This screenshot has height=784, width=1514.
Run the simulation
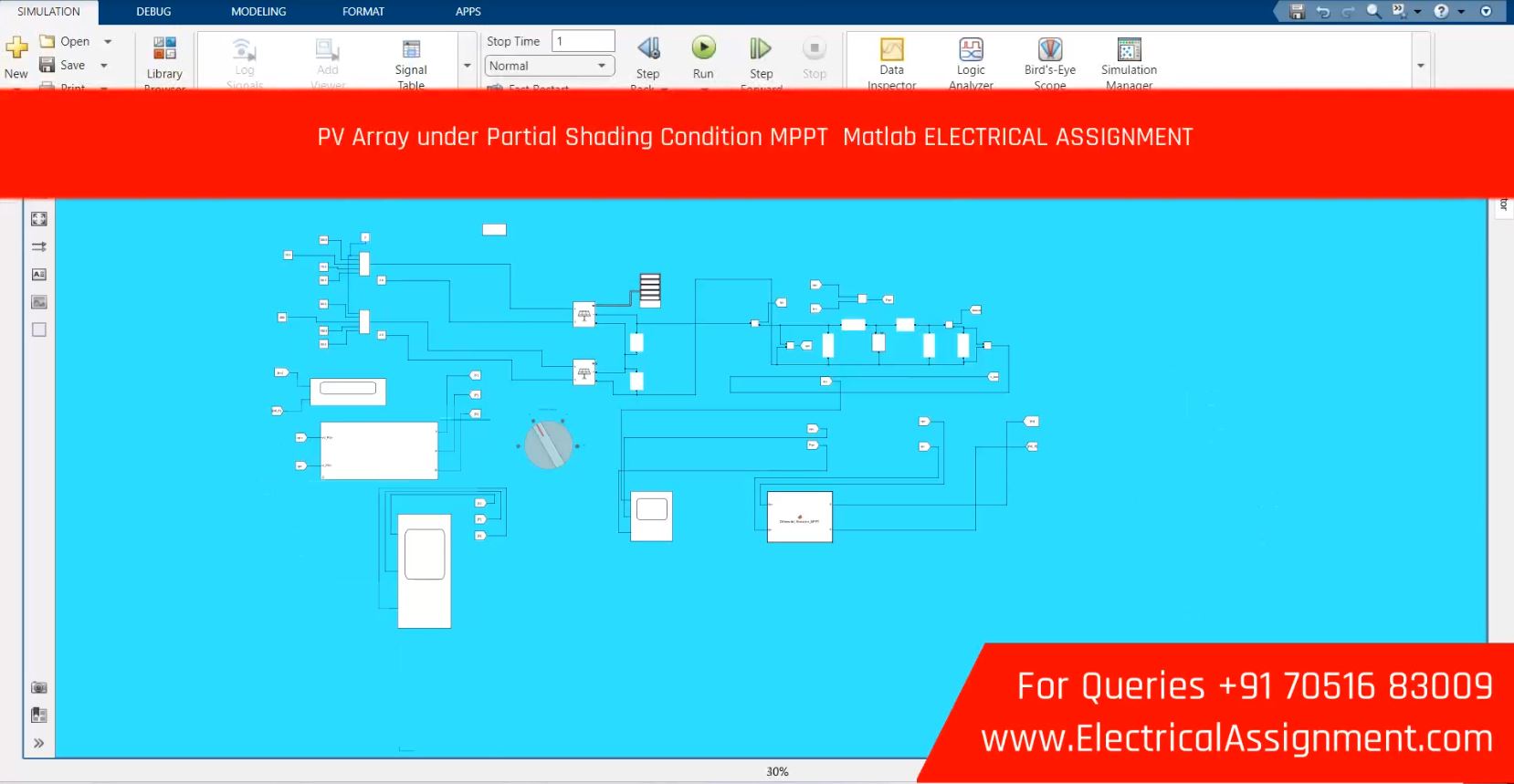click(703, 57)
